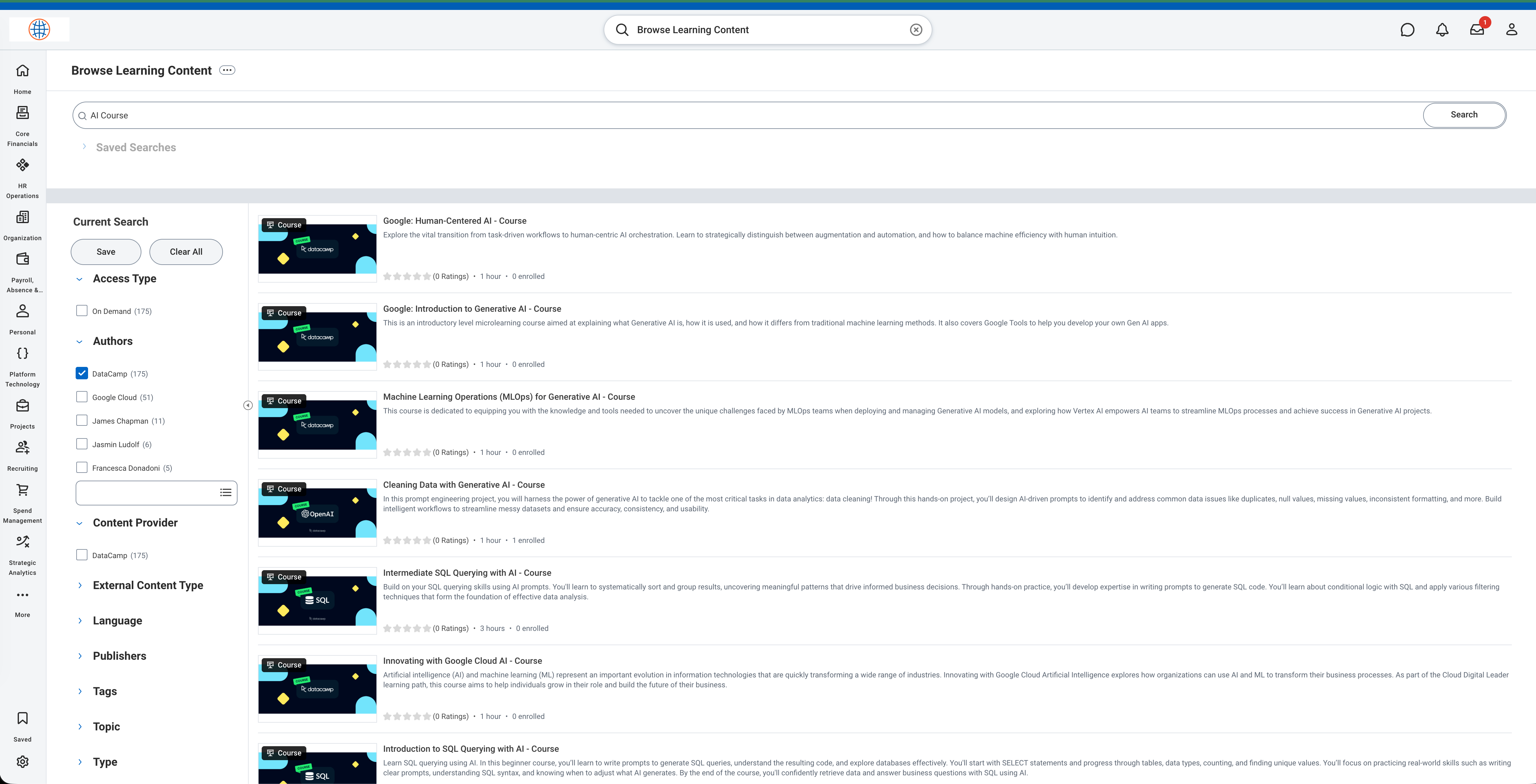The width and height of the screenshot is (1536, 784).
Task: Expand the Topic facet
Action: coord(79,726)
